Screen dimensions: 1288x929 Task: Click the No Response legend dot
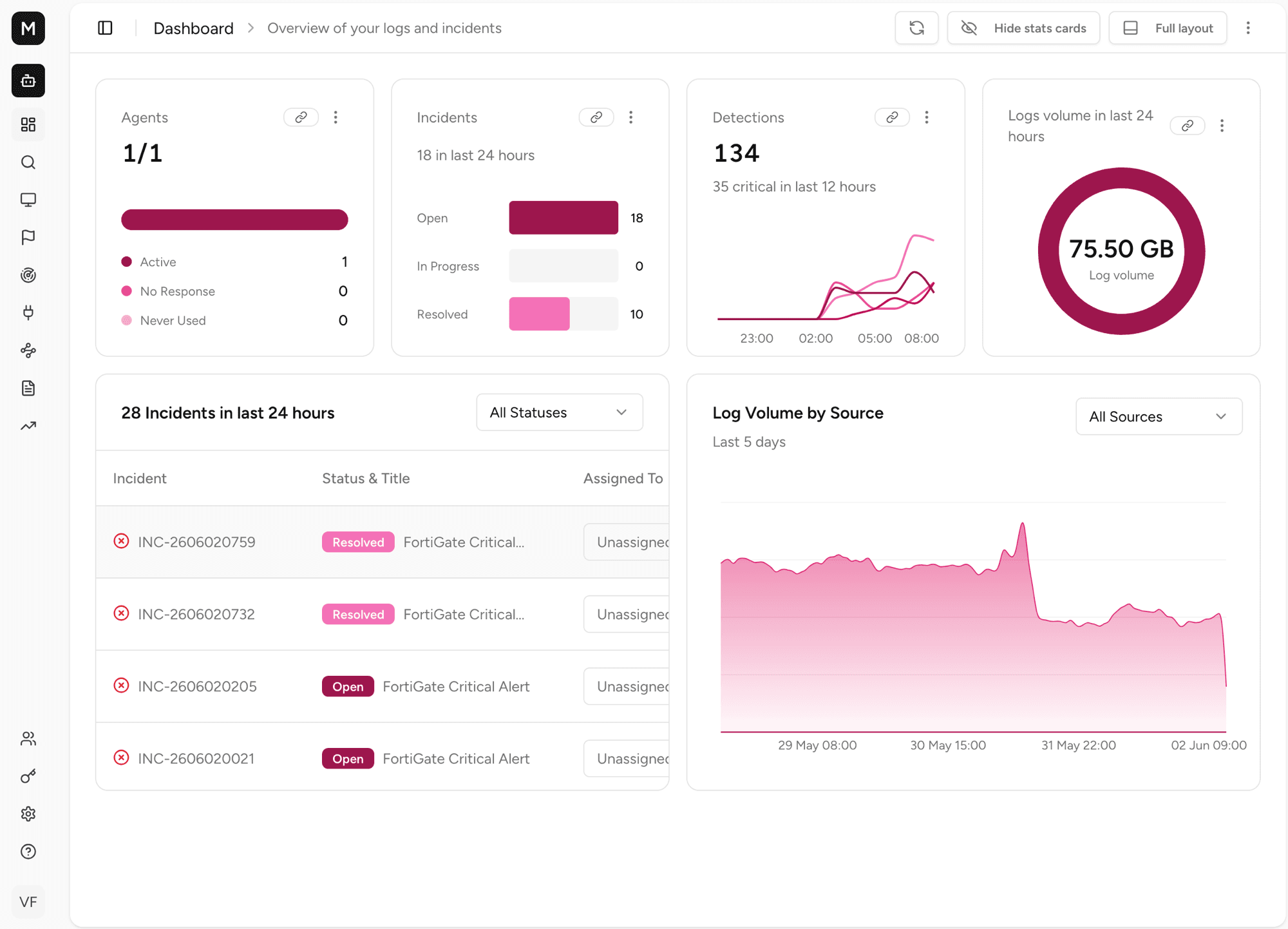127,291
